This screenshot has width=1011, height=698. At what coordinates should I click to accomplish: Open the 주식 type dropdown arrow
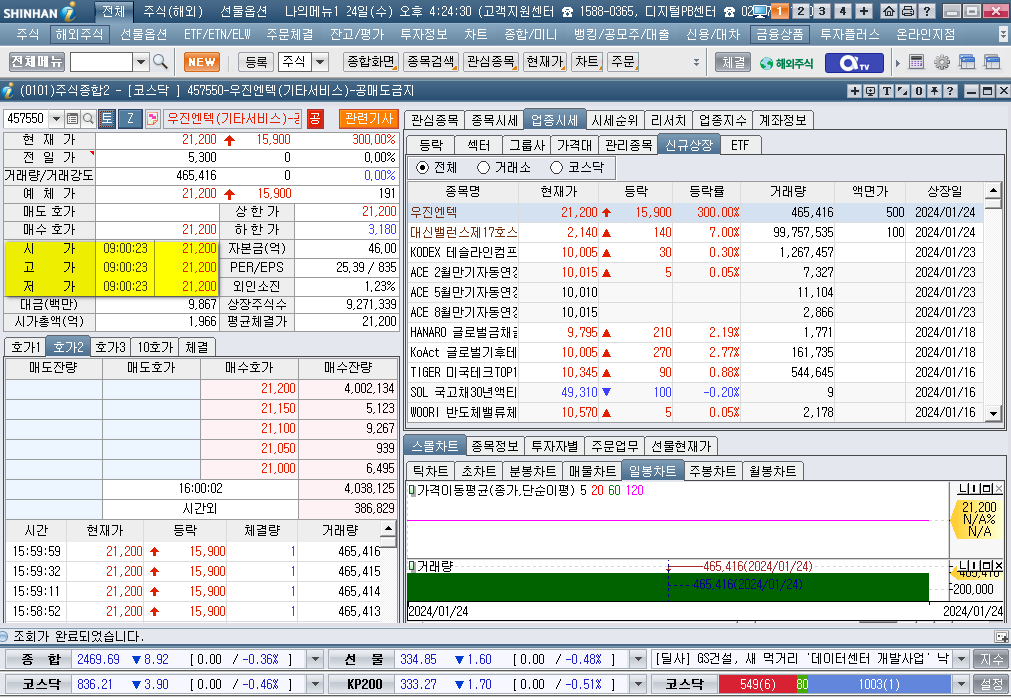pyautogui.click(x=320, y=62)
